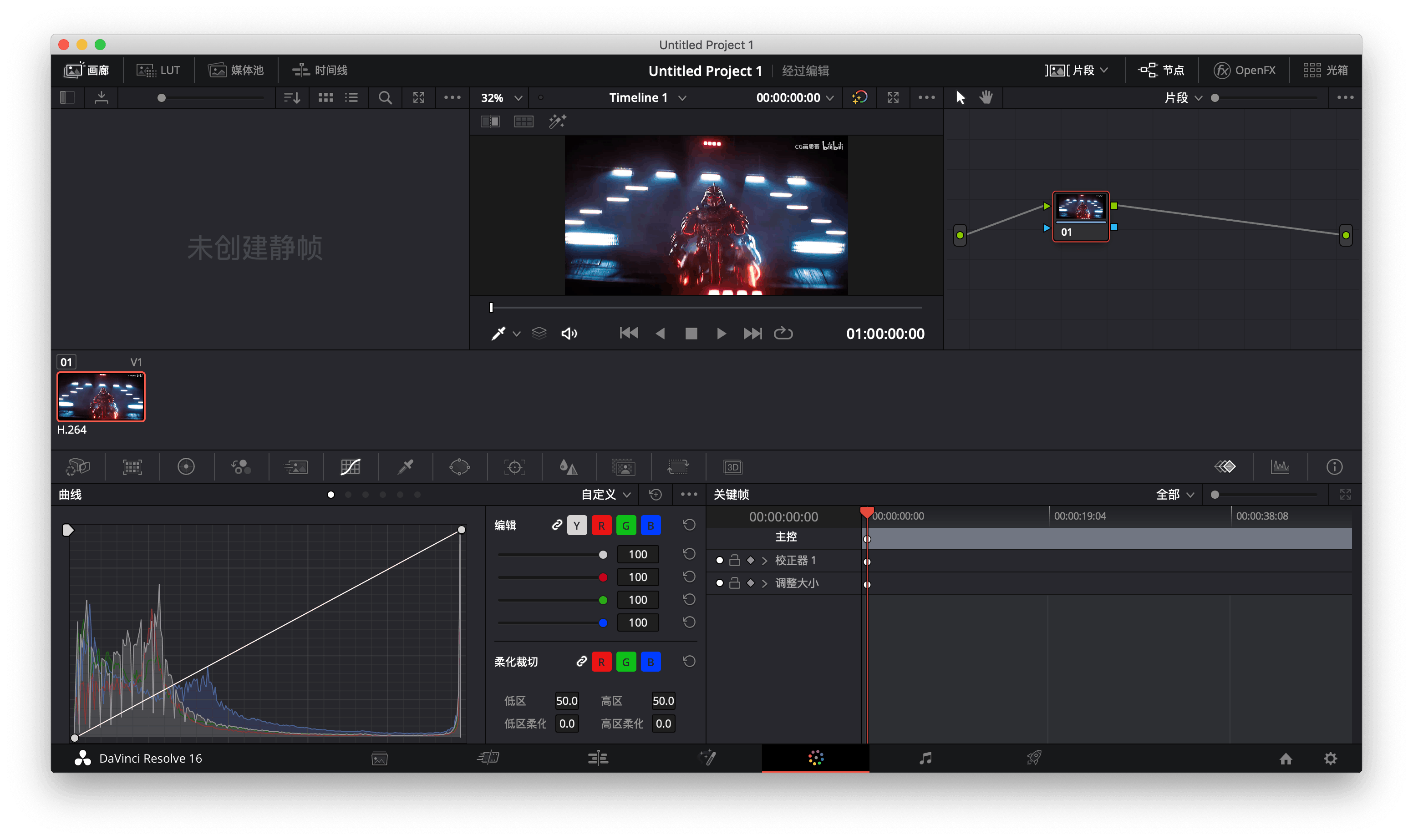
Task: Select clip 01 thumbnail in the timeline
Action: (101, 397)
